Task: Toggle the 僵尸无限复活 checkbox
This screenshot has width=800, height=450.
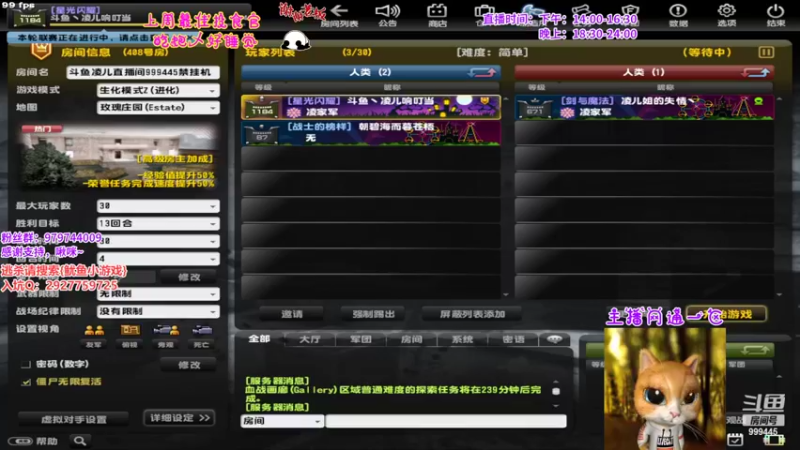Action: pyautogui.click(x=26, y=382)
